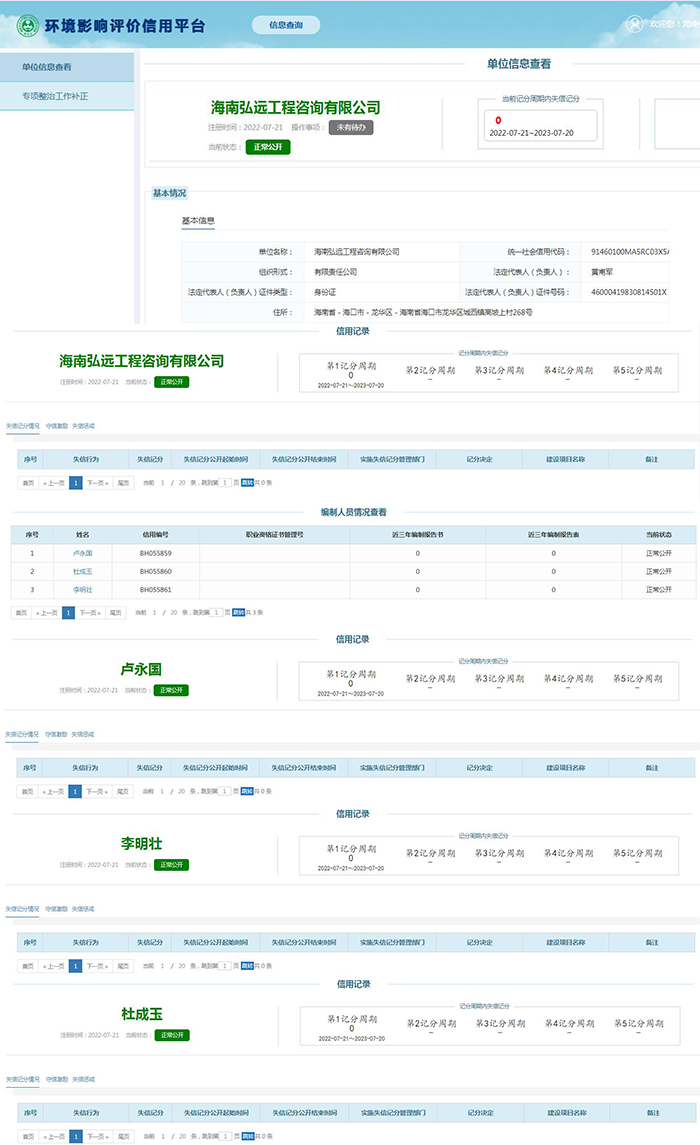700x1145 pixels.
Task: Open 失信惩戒 tab under company credit record
Action: coord(83,425)
